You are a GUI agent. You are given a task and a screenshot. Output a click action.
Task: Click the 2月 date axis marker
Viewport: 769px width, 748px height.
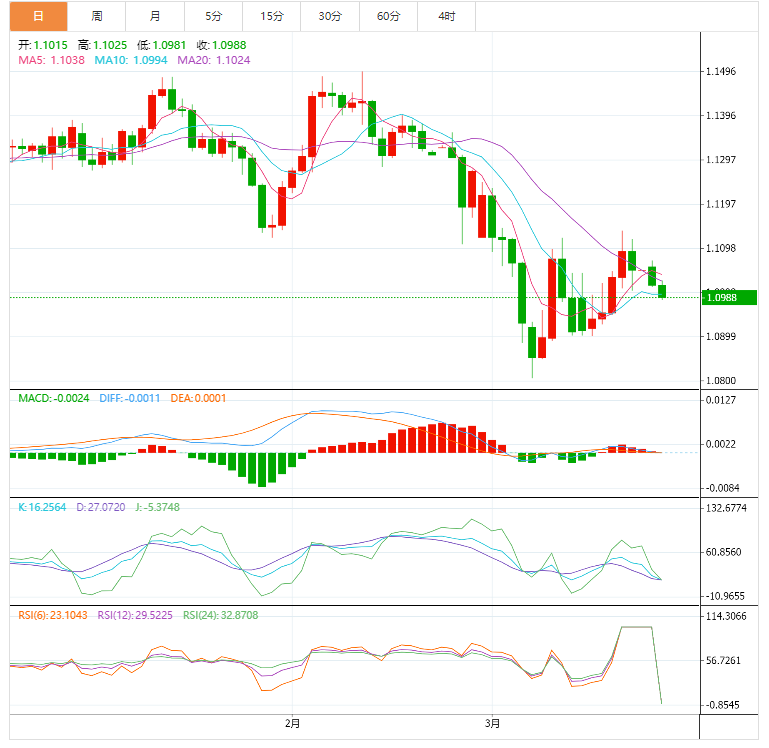pos(292,723)
